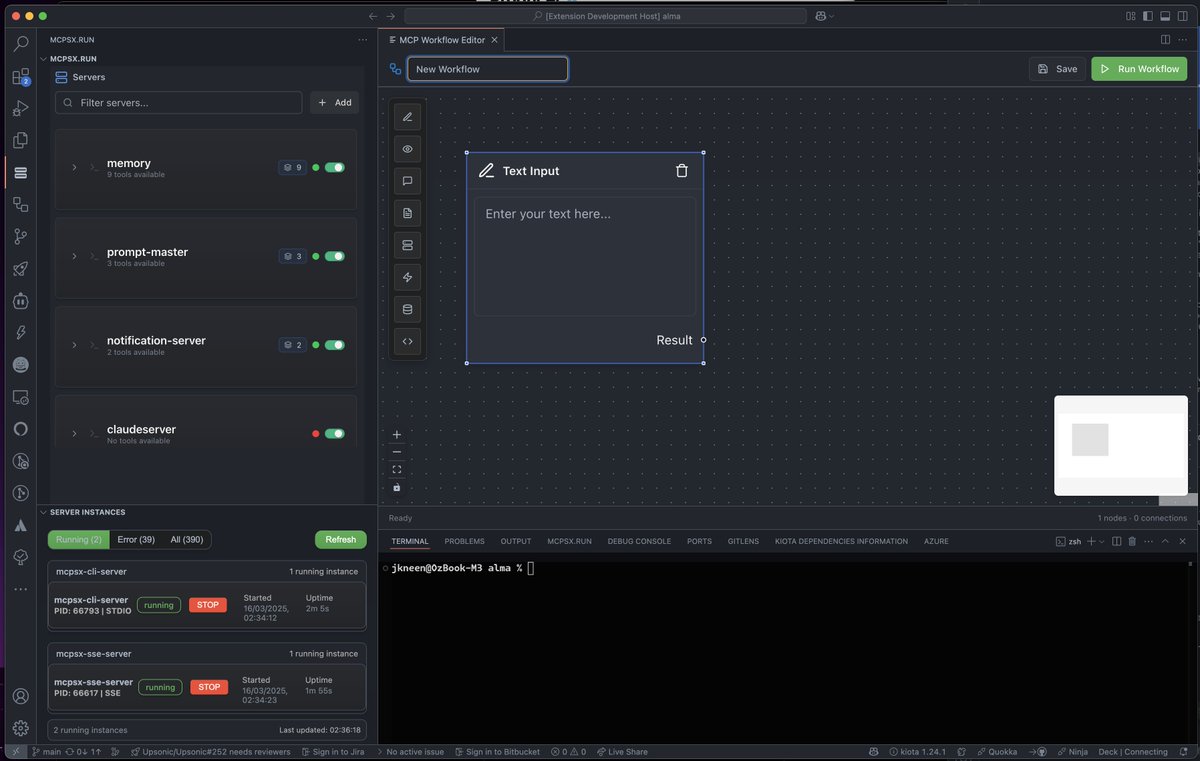Open the Search view in activity bar
Screen dimensions: 1200x761
pos(21,44)
